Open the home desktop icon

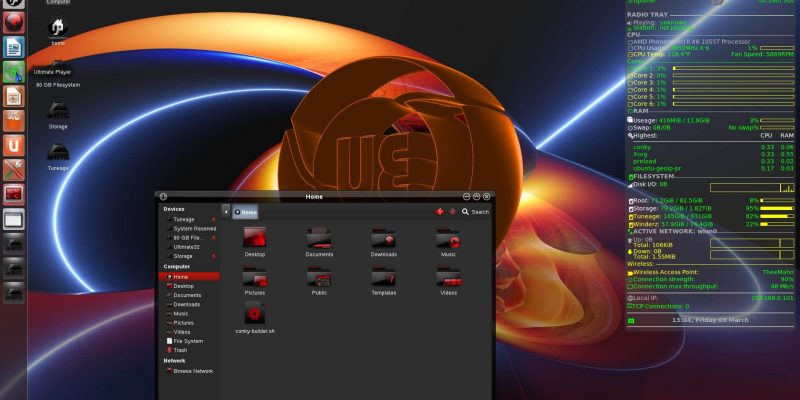click(x=58, y=30)
